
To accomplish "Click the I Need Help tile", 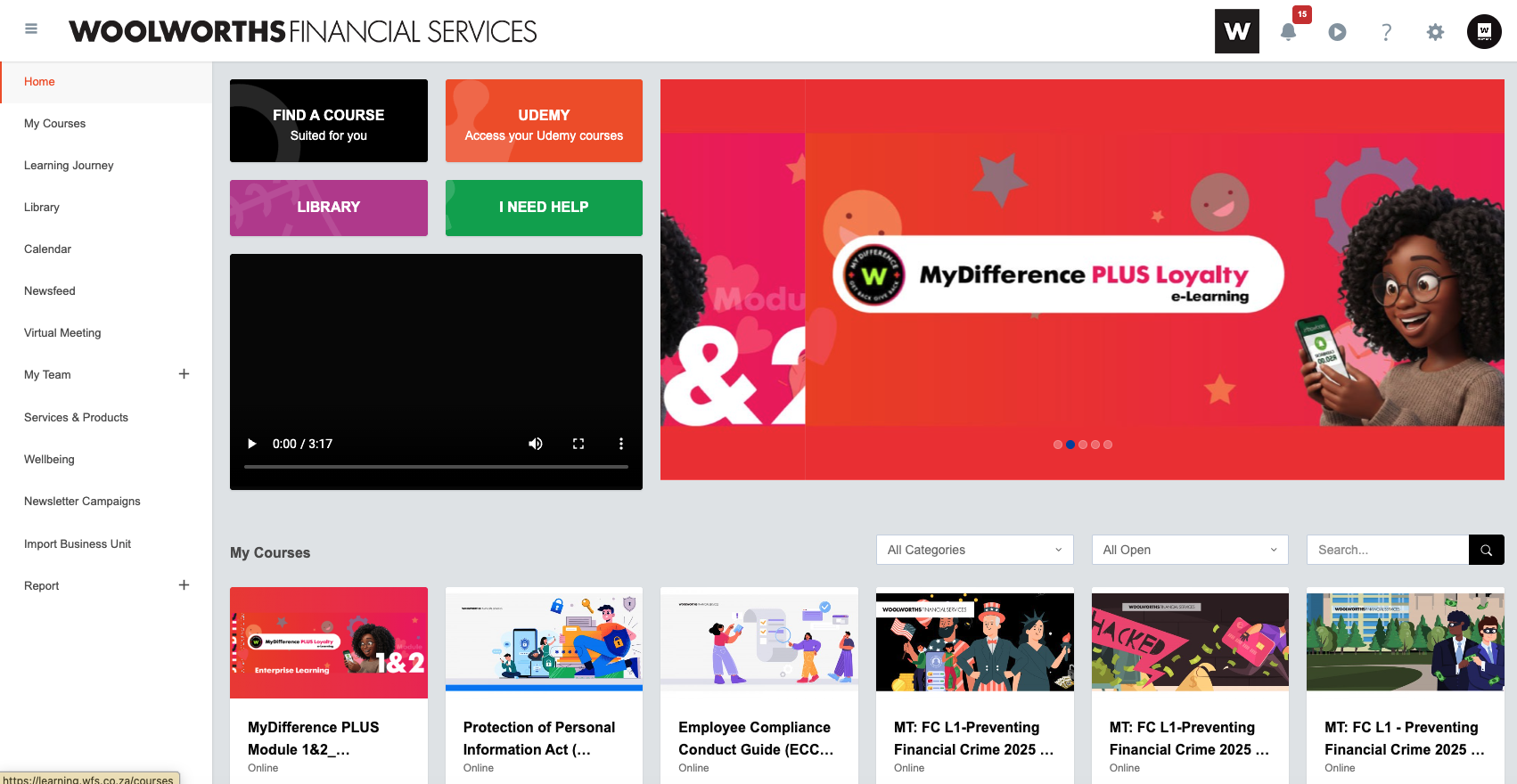I will pyautogui.click(x=544, y=208).
